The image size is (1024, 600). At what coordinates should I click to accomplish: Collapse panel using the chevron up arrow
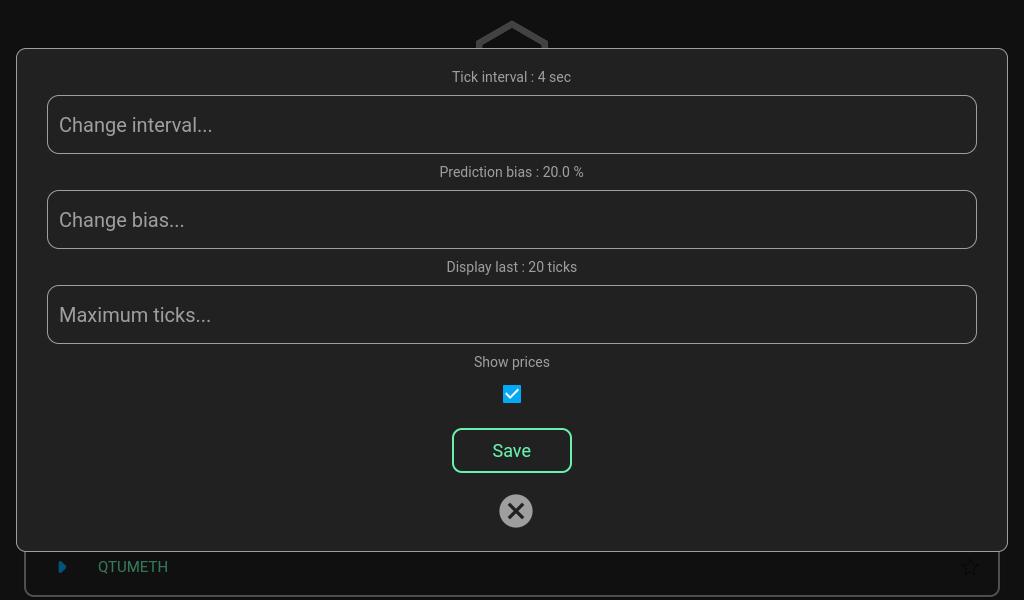coord(511,34)
